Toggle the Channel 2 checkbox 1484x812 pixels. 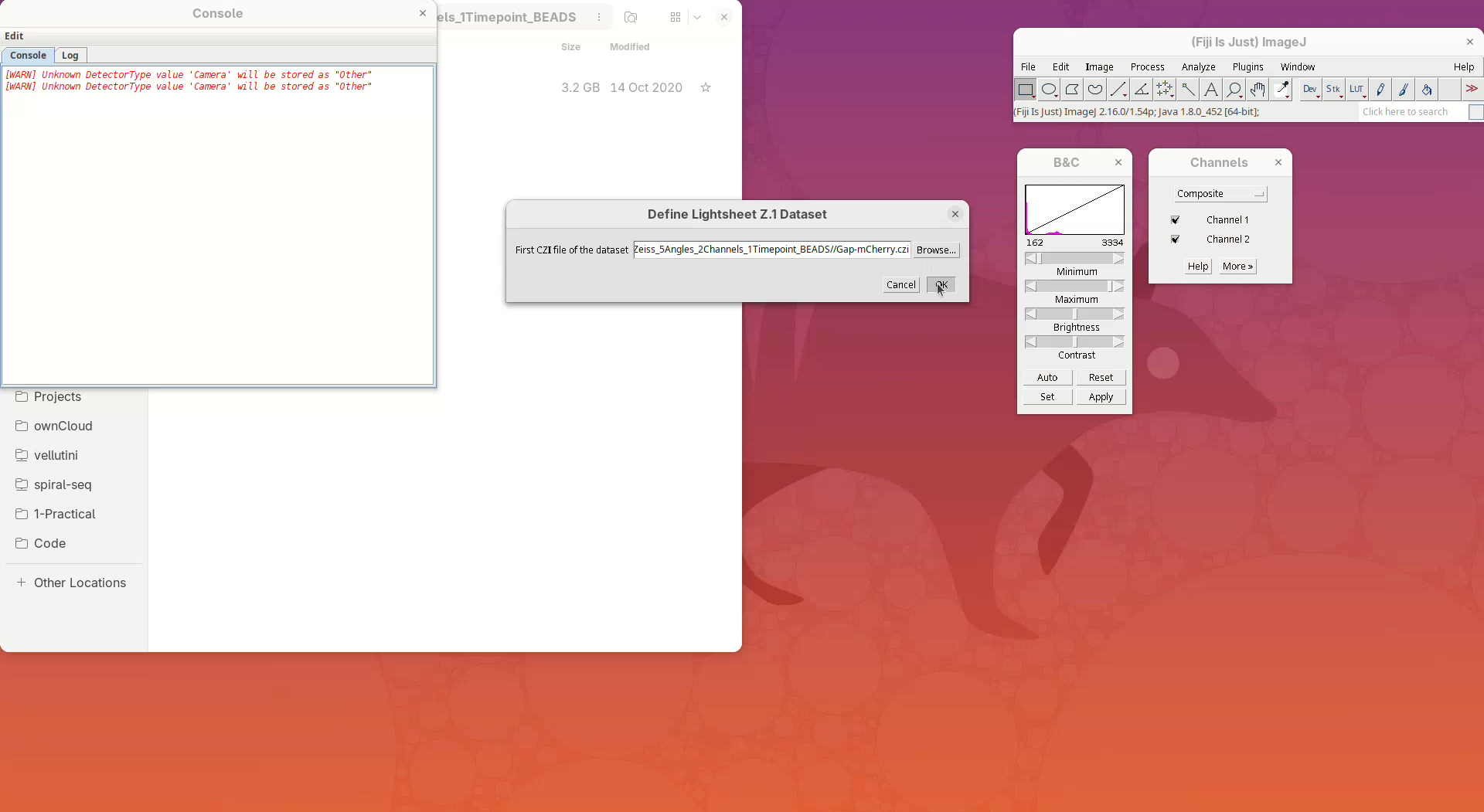(x=1175, y=240)
